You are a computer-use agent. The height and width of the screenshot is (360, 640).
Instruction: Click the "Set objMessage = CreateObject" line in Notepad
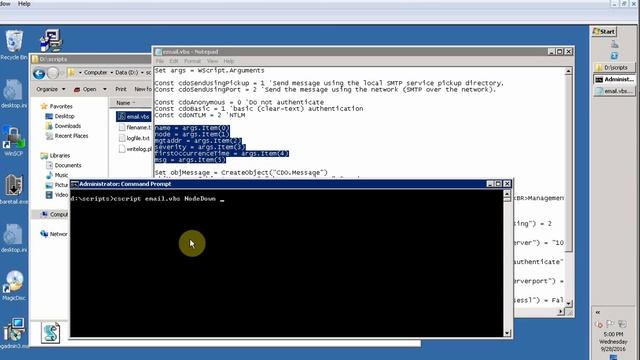click(241, 173)
